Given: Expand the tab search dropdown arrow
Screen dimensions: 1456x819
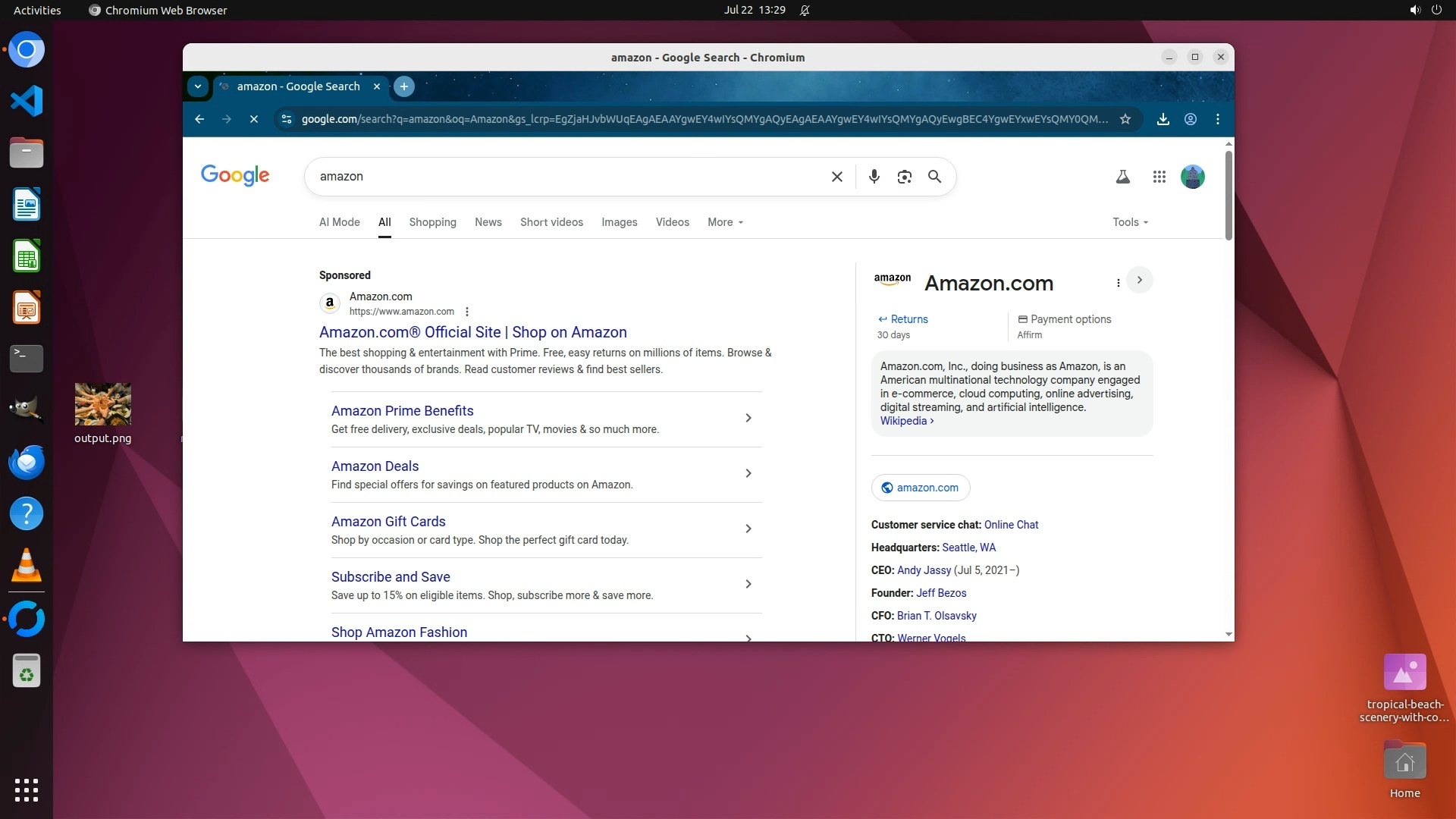Looking at the screenshot, I should tap(198, 86).
